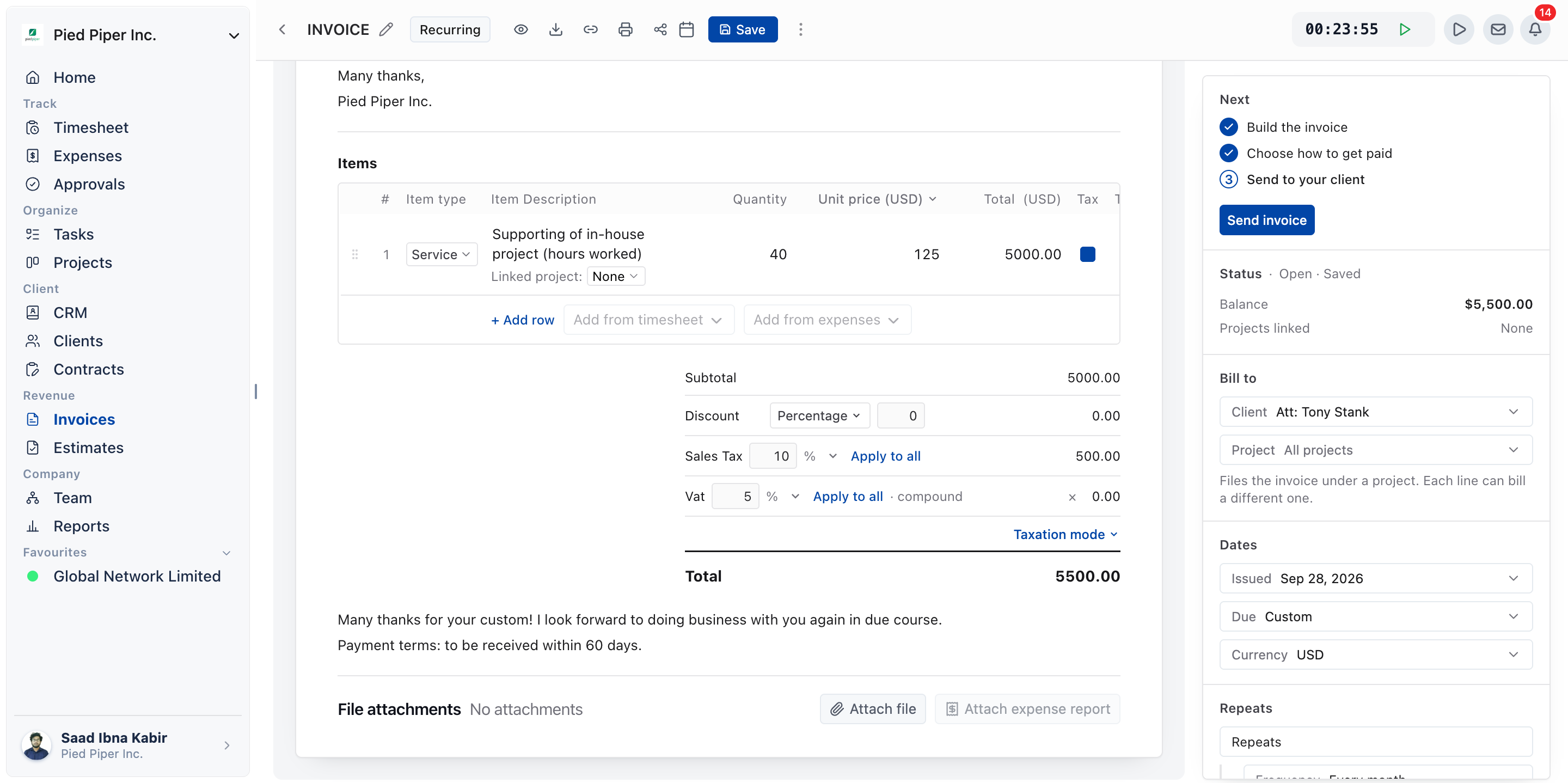The width and height of the screenshot is (1568, 783).
Task: Click the Send invoice button
Action: click(x=1267, y=220)
